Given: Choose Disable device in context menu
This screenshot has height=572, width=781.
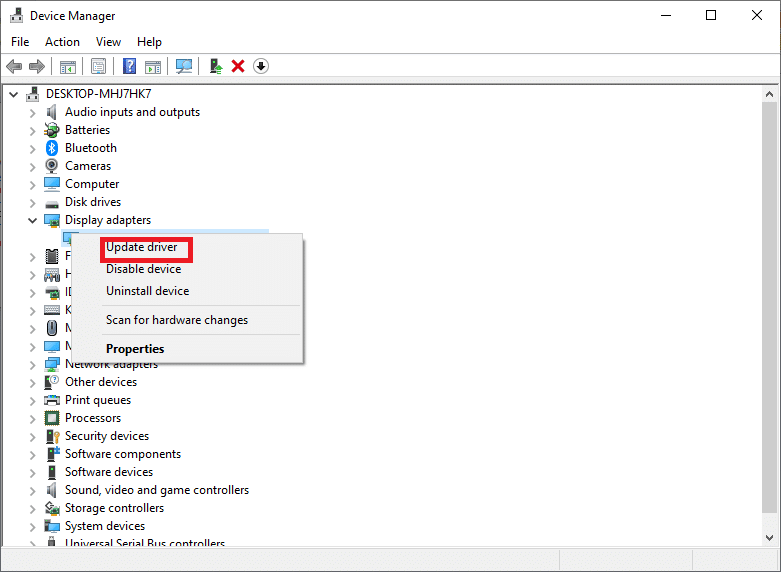Looking at the screenshot, I should tap(144, 269).
